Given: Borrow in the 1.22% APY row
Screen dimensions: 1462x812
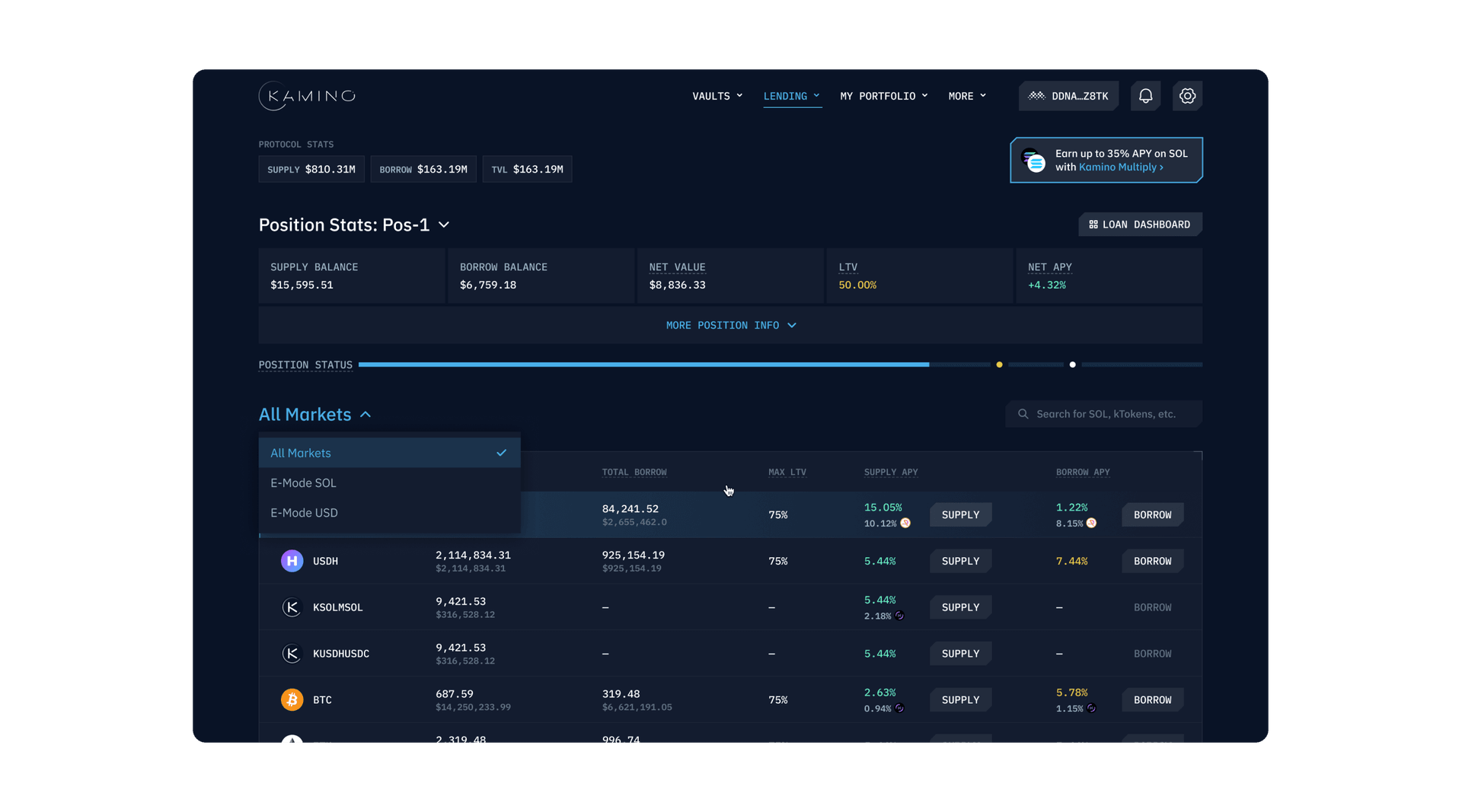Looking at the screenshot, I should (1152, 515).
